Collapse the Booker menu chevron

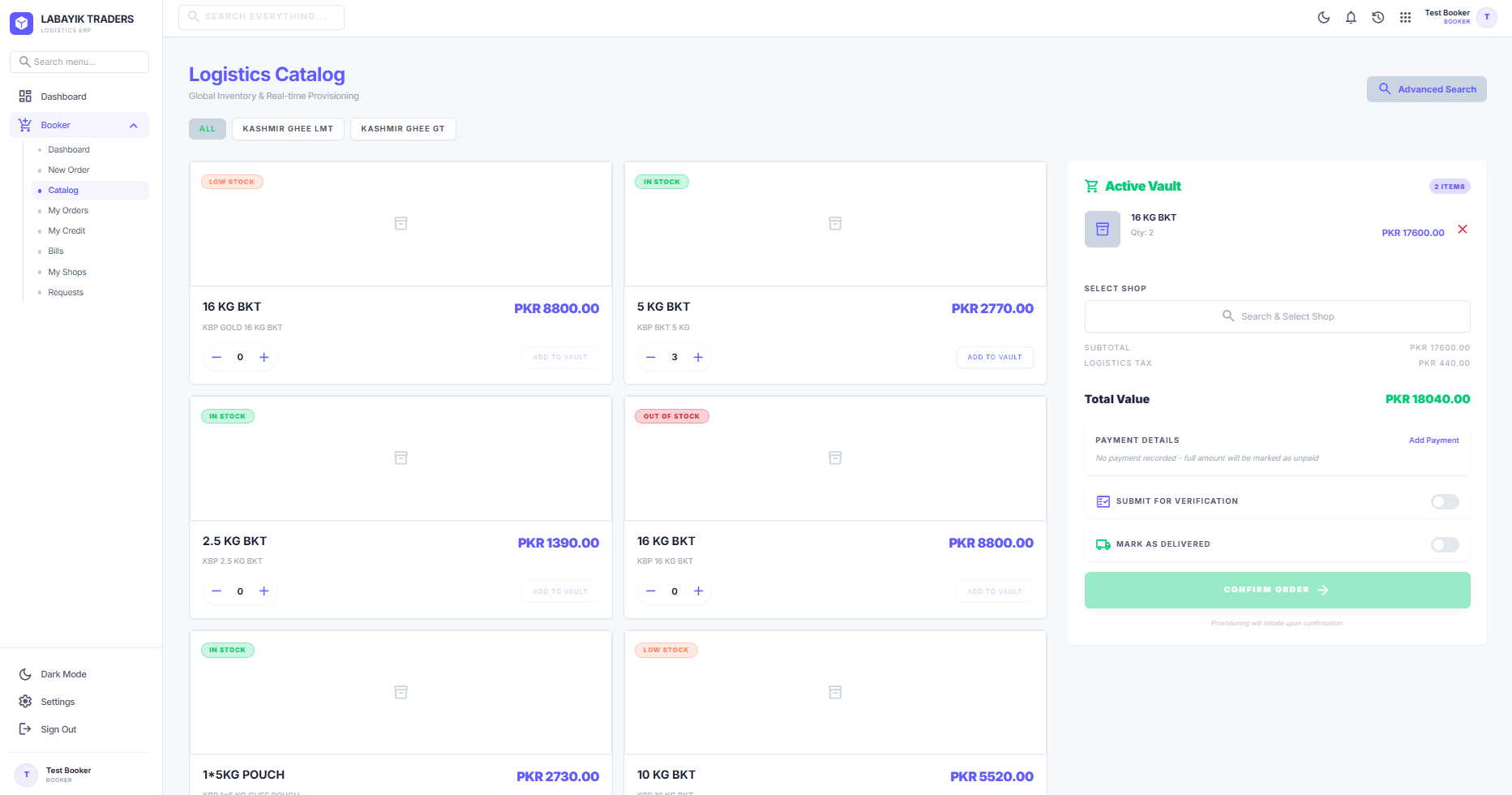click(x=134, y=126)
